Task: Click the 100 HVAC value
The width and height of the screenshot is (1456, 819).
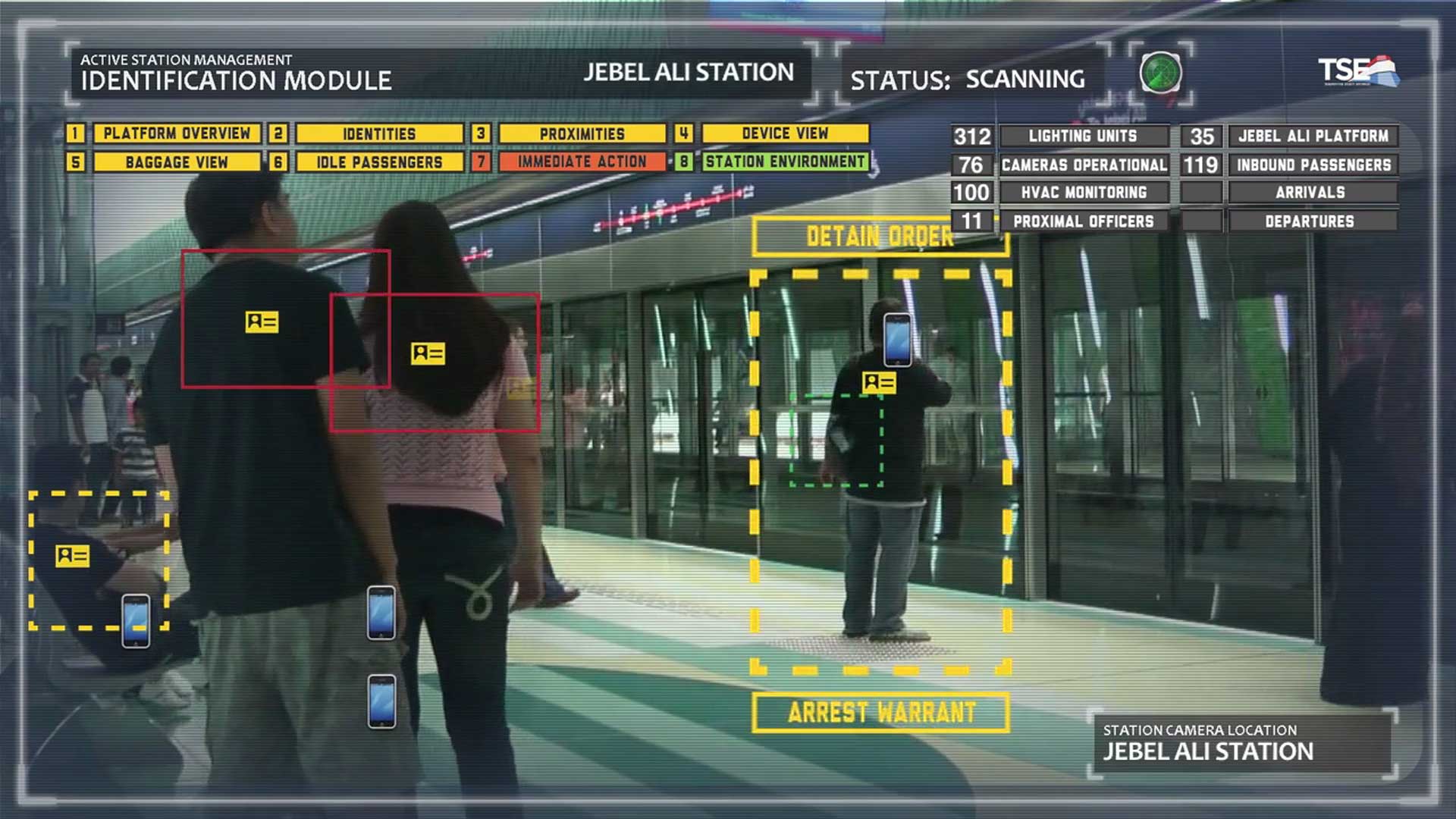Action: click(972, 193)
